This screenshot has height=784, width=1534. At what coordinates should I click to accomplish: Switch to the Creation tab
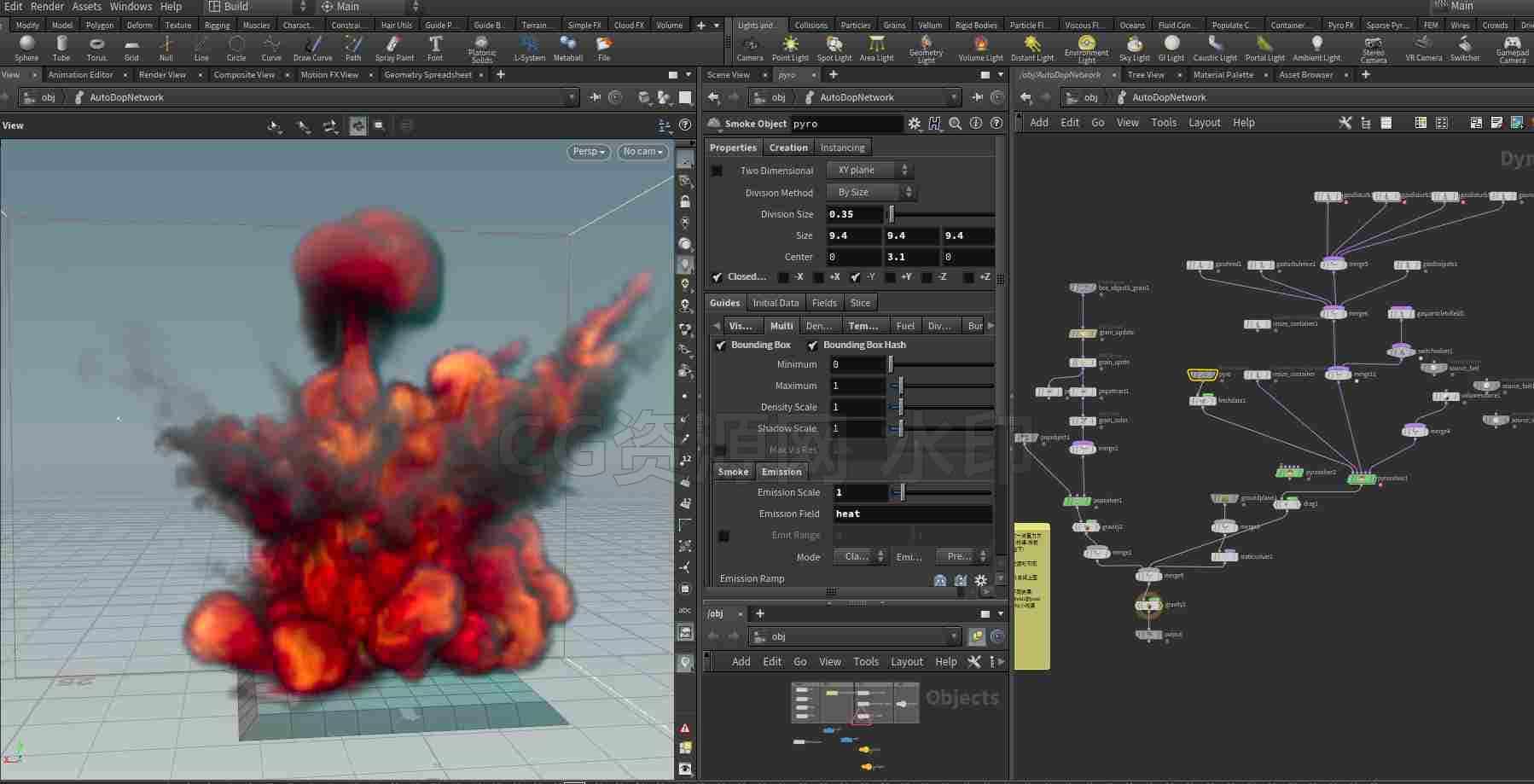tap(788, 148)
